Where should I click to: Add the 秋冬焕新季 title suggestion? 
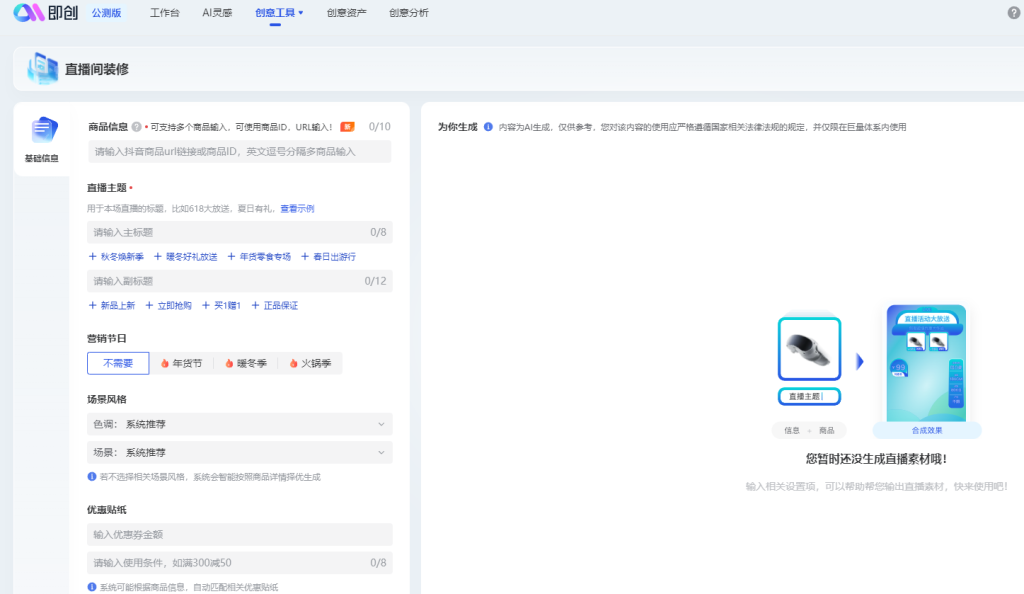point(116,257)
